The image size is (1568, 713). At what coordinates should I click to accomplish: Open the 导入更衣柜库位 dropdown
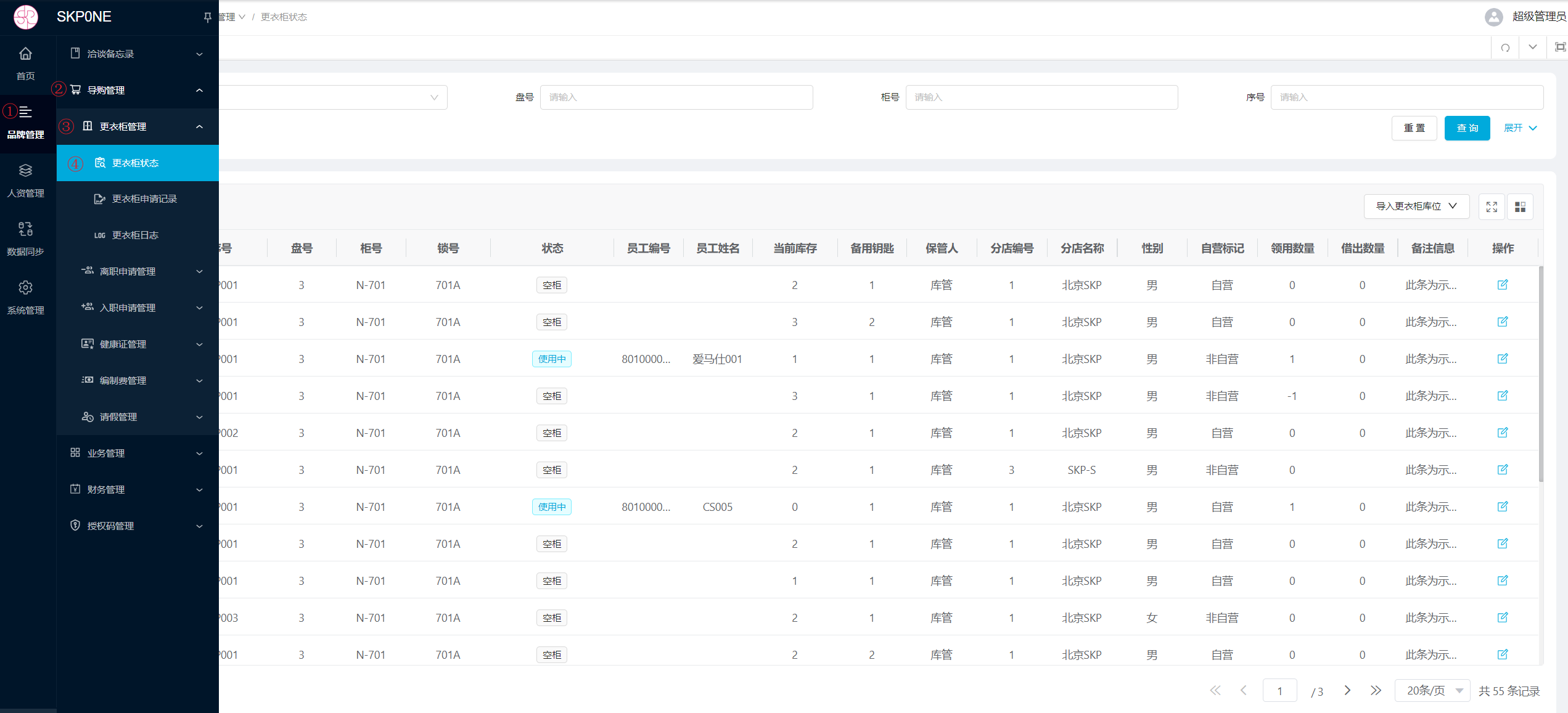1416,206
